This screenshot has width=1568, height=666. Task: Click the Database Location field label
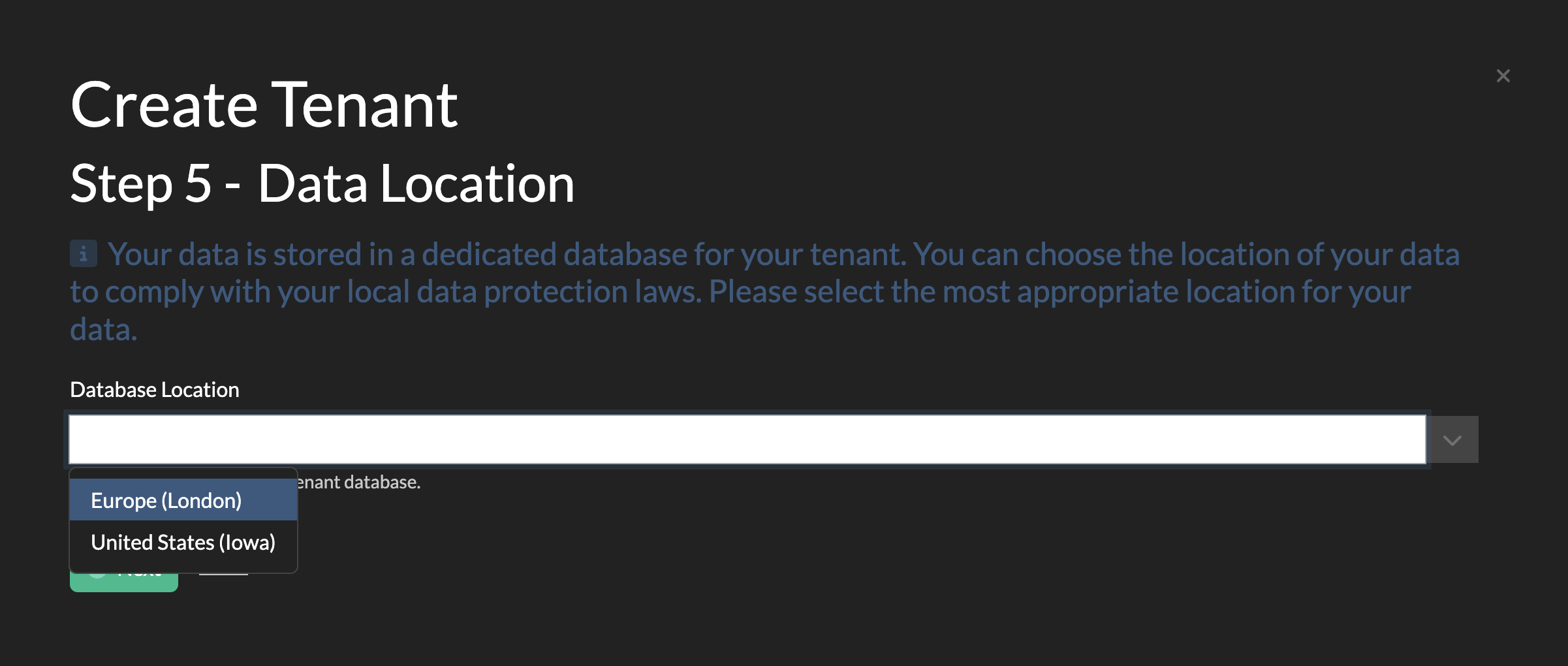(155, 390)
